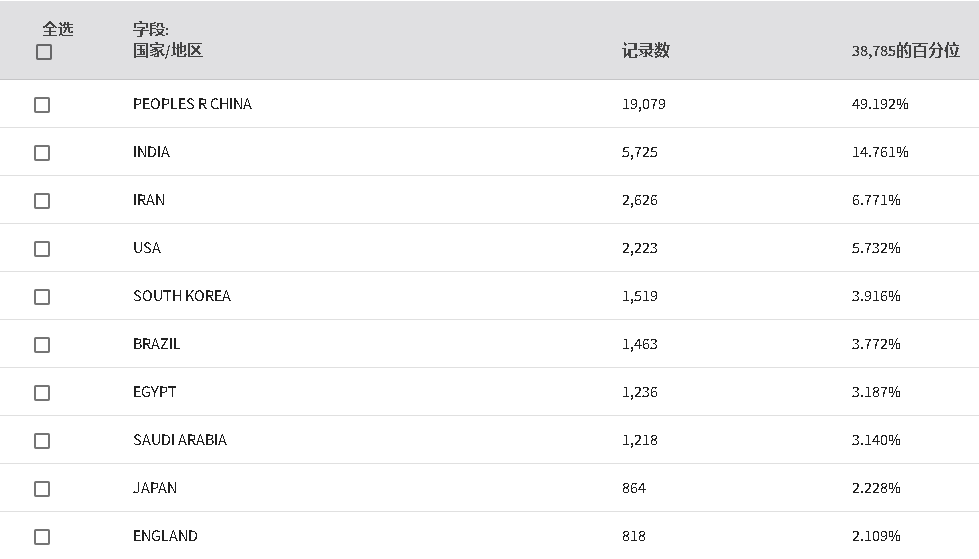Screen dimensions: 979x559
Task: Click the 19,079 record count
Action: click(644, 104)
